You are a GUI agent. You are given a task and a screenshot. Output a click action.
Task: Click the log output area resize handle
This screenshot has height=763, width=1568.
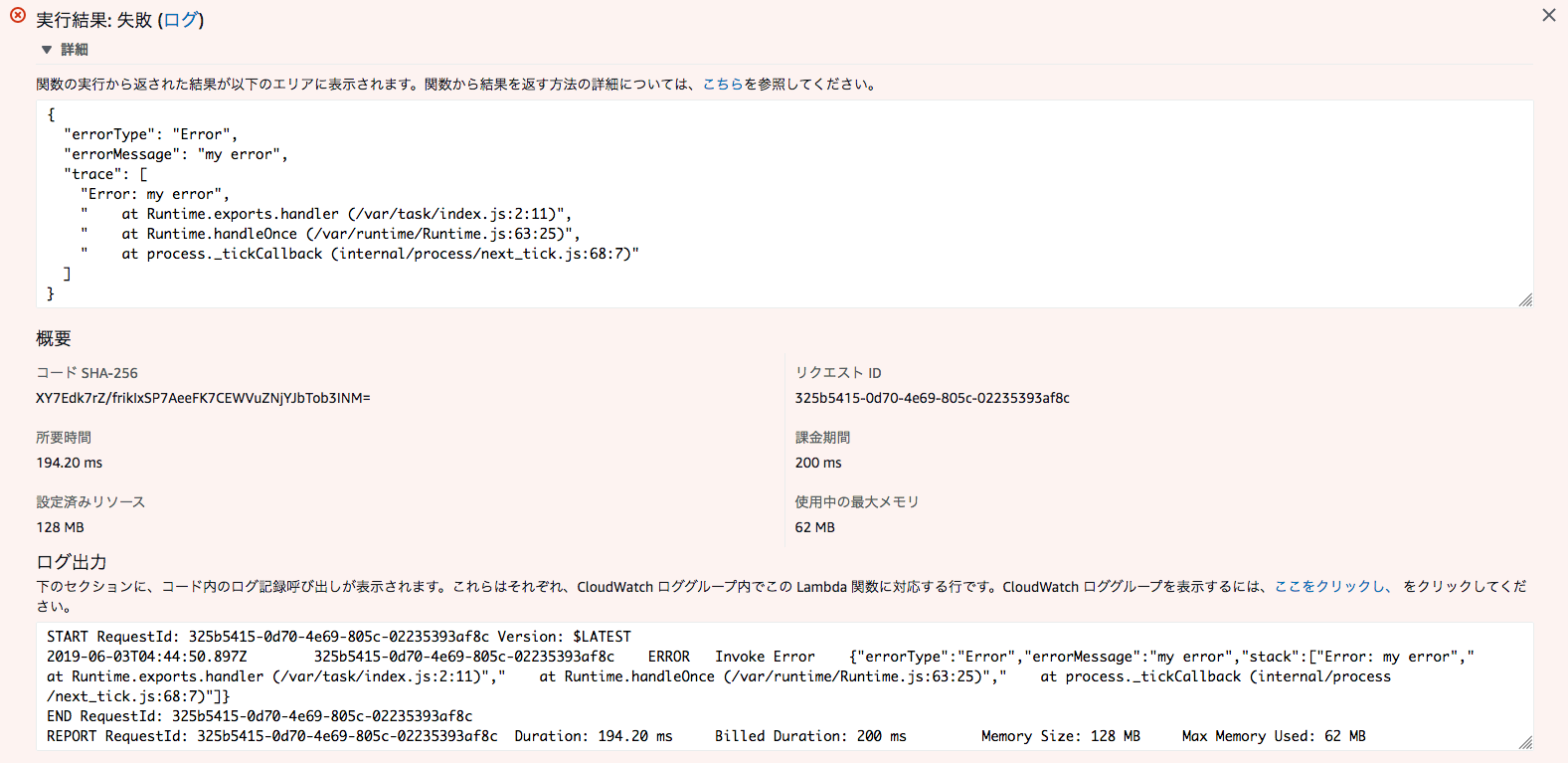point(1526,742)
